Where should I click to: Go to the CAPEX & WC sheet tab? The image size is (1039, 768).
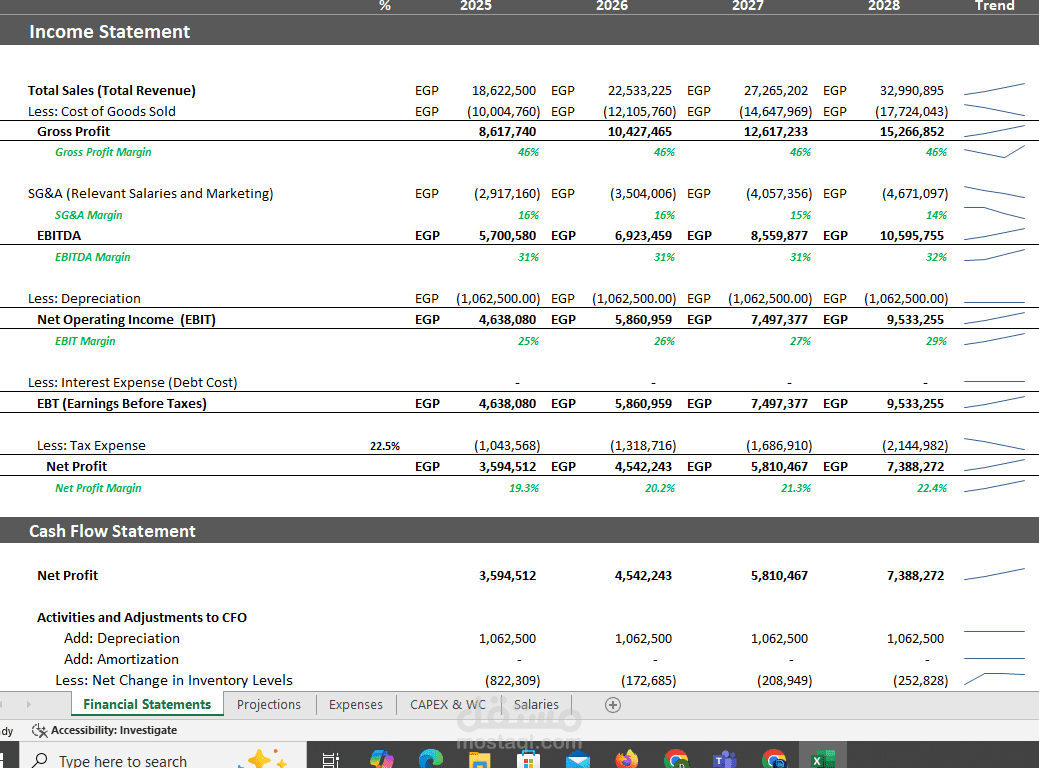click(448, 704)
